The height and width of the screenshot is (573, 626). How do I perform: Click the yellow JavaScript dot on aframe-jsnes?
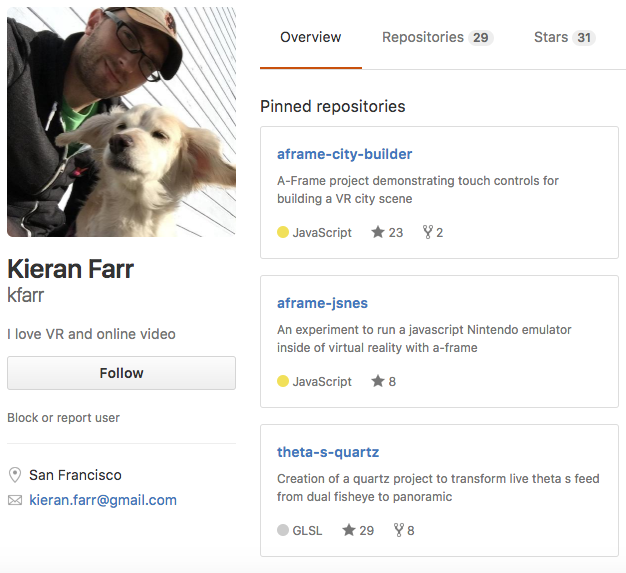pos(283,381)
